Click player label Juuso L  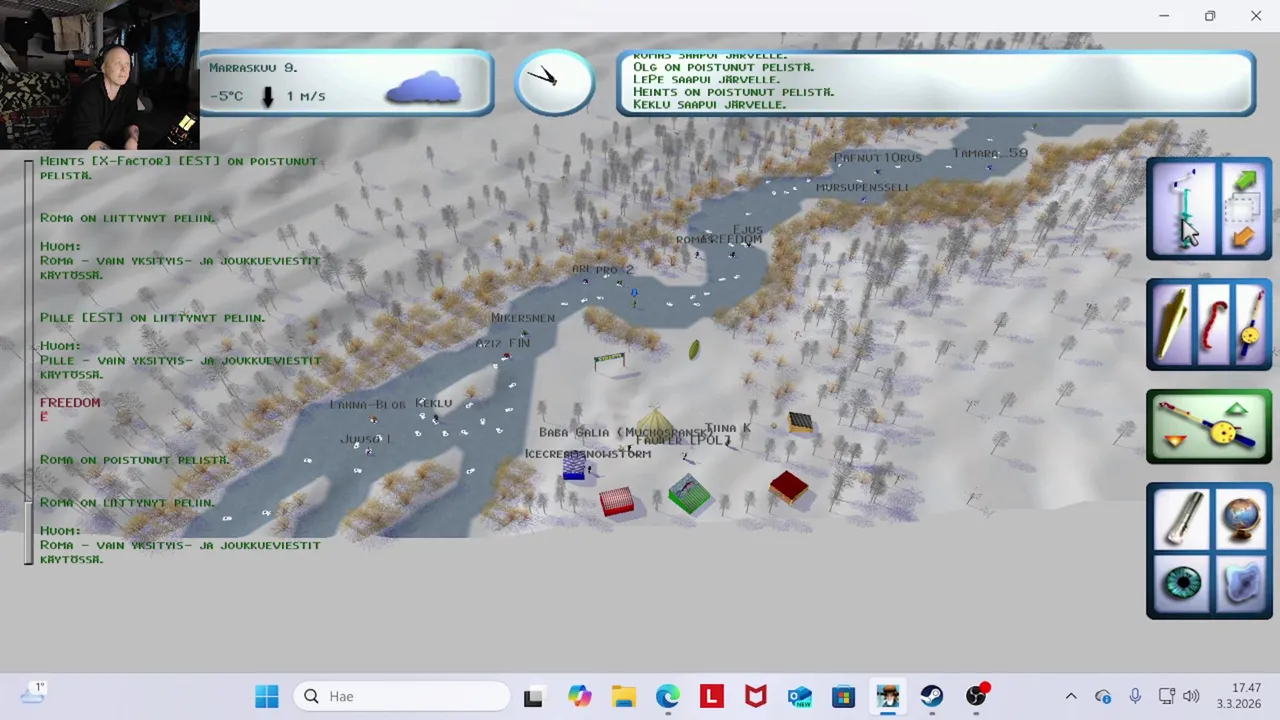coord(365,439)
